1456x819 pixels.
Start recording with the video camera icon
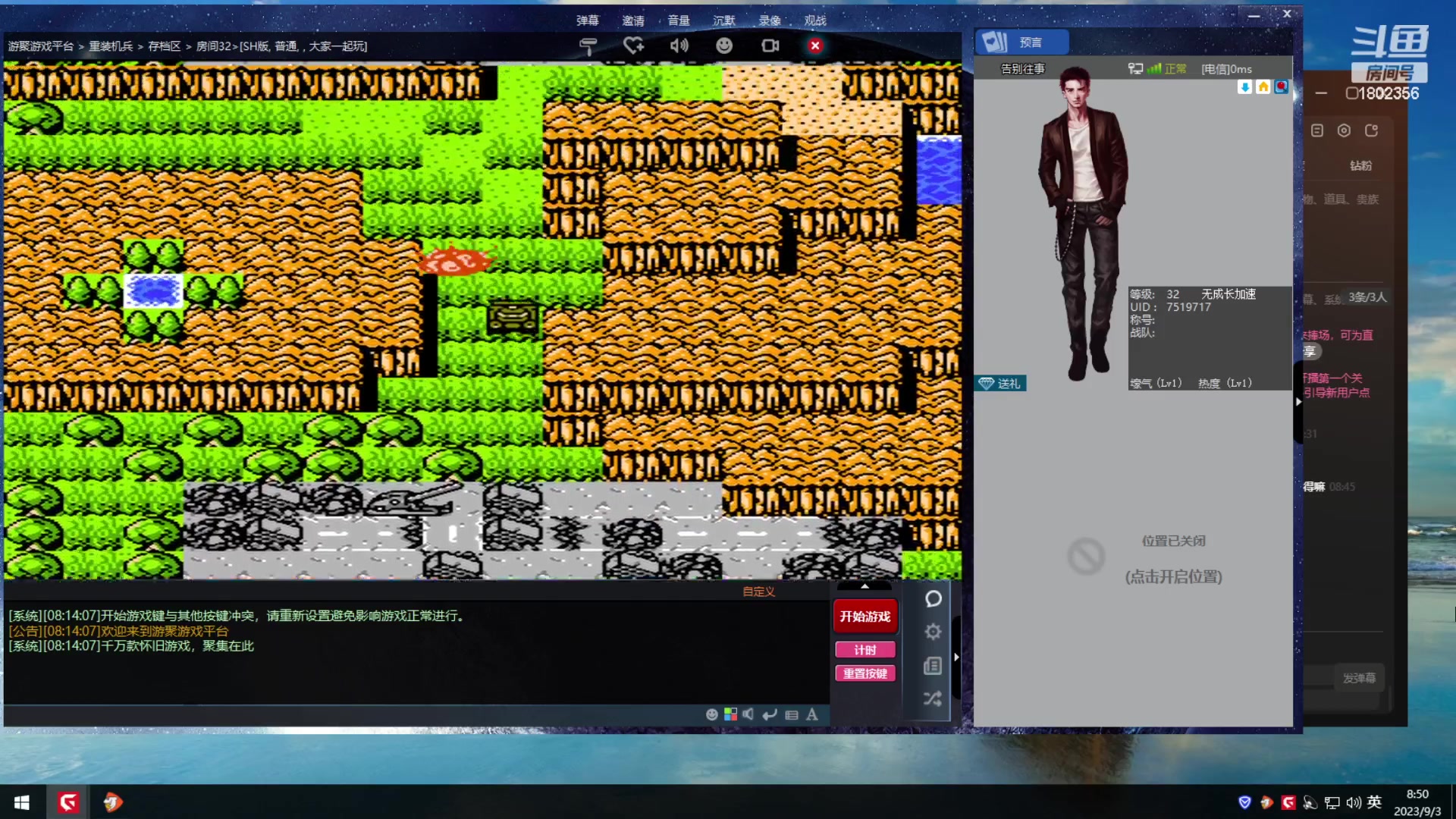click(770, 45)
